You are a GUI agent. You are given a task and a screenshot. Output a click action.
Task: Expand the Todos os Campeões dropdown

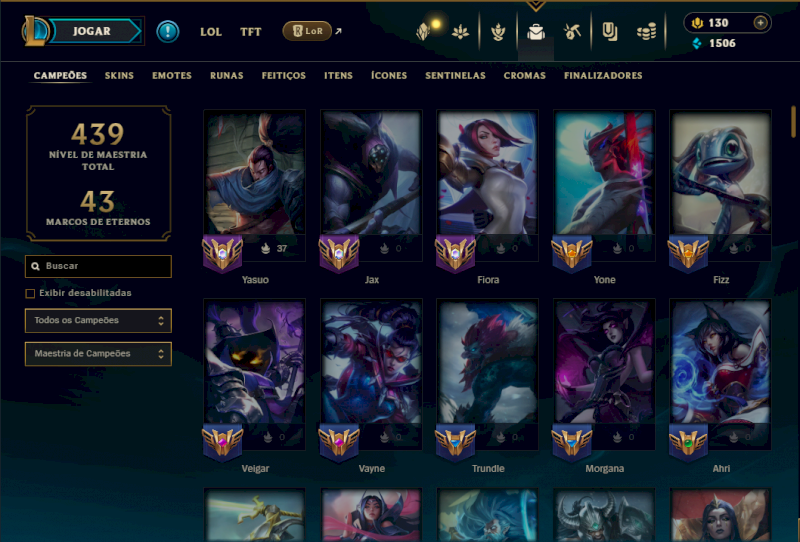[98, 321]
